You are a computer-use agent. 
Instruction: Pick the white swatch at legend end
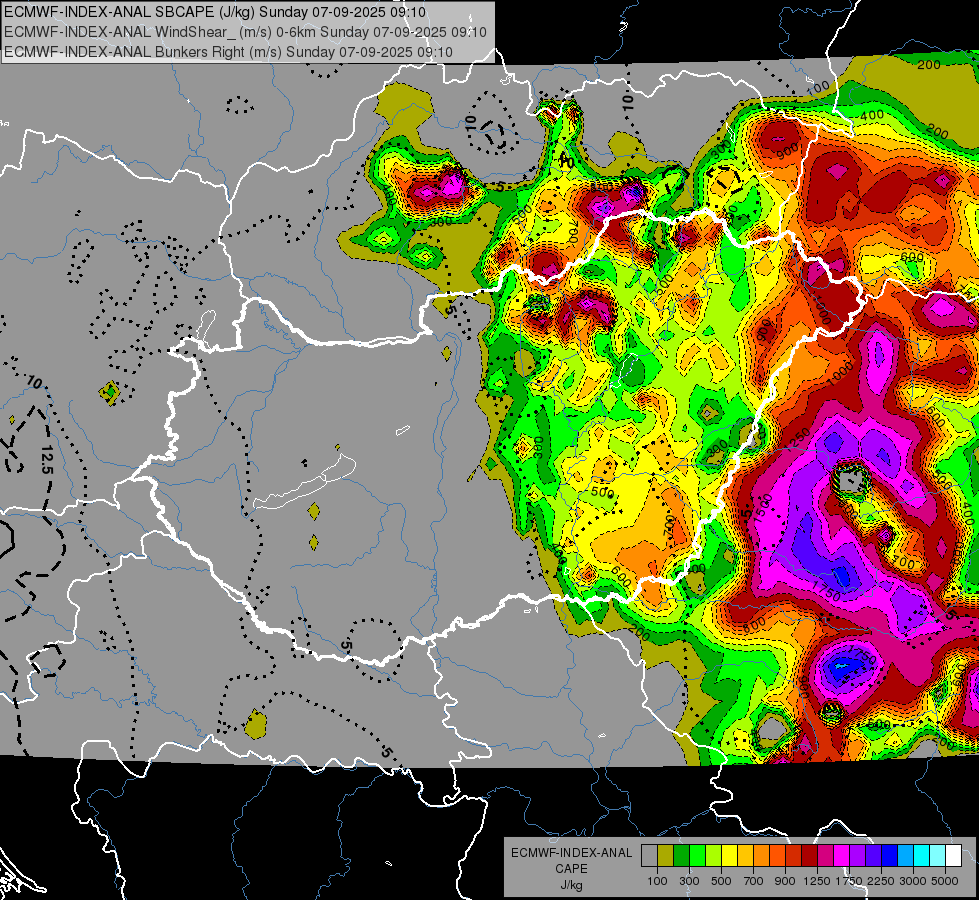tap(953, 856)
